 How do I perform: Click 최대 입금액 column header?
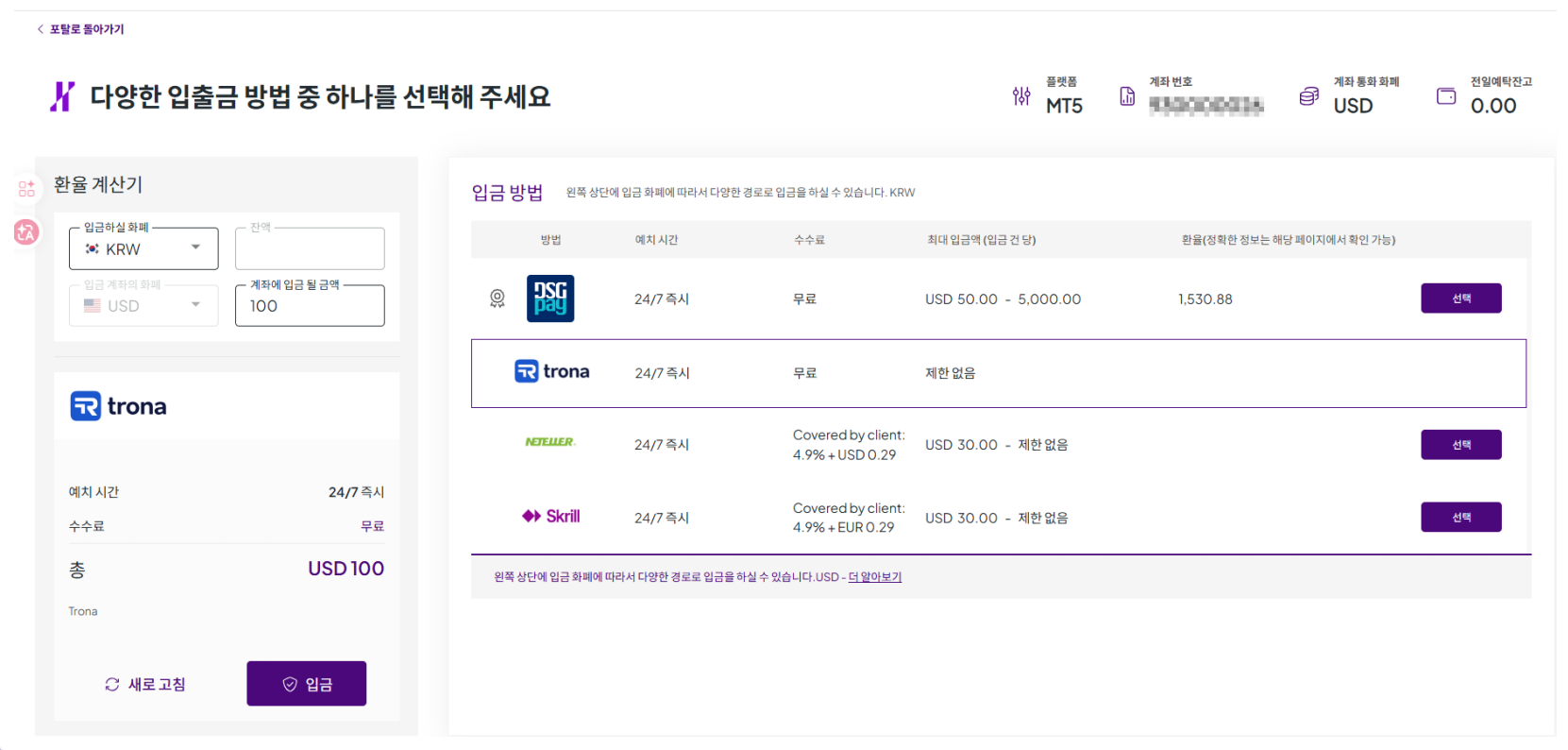pos(982,240)
